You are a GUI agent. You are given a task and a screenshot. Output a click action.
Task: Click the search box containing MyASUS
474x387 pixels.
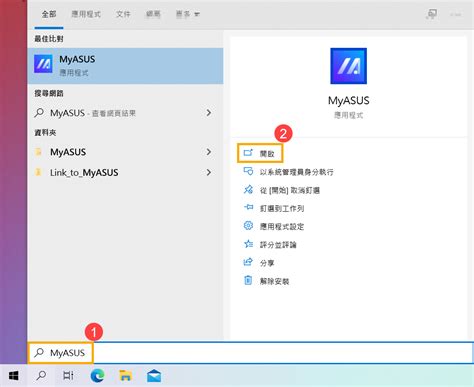[x=250, y=353]
